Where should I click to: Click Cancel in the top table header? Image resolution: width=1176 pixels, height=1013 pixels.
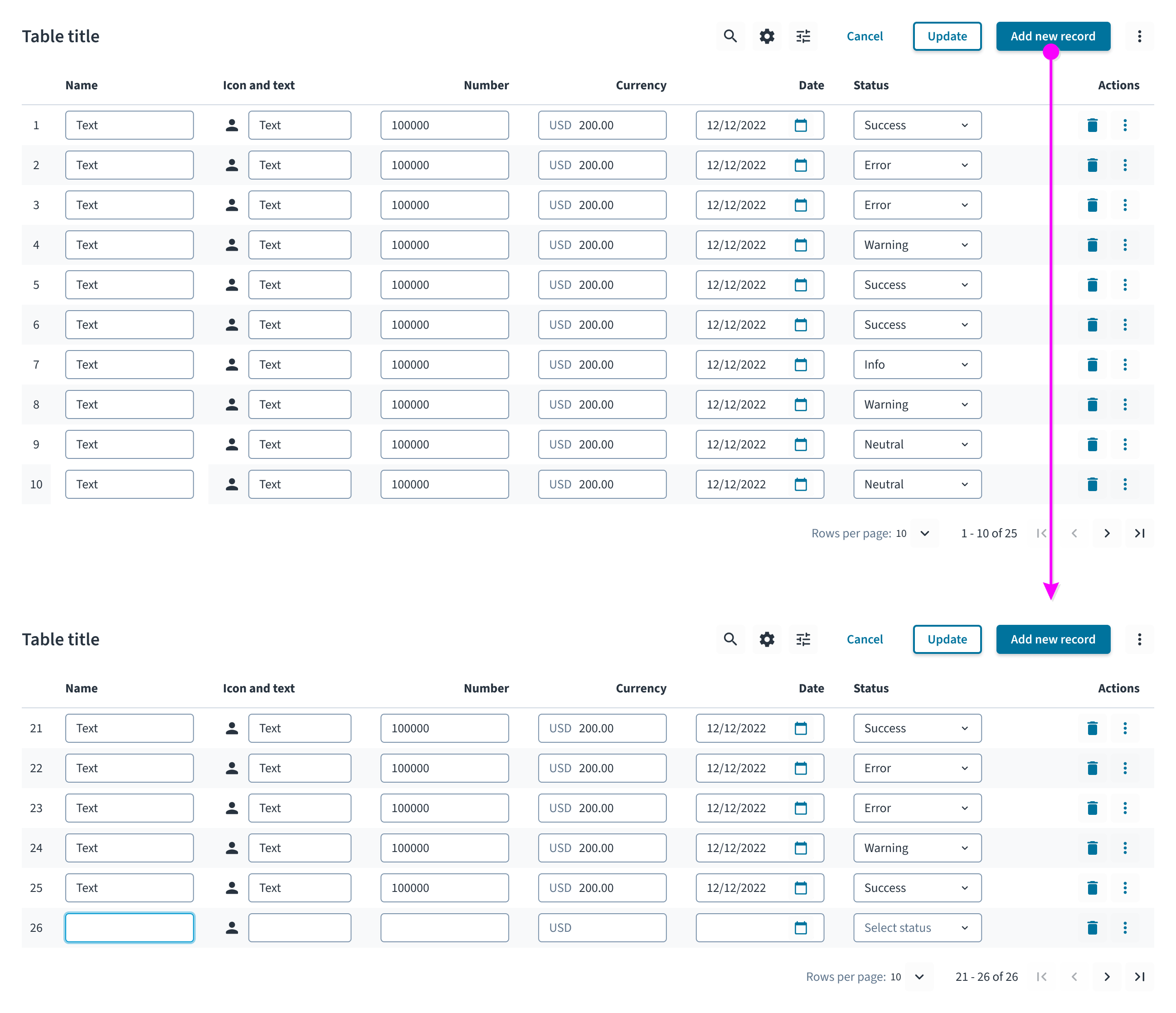[x=865, y=36]
